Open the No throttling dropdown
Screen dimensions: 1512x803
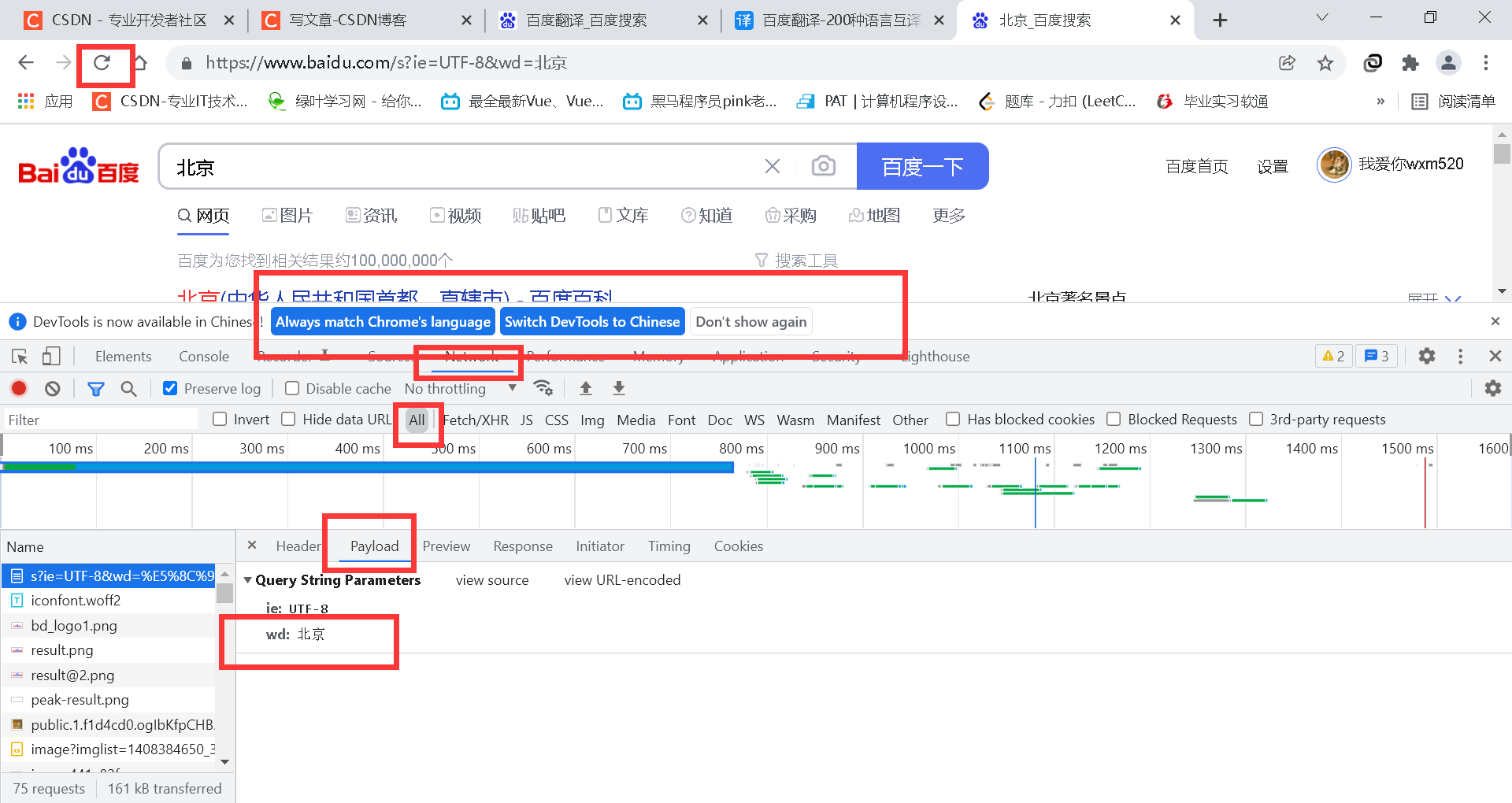(460, 388)
